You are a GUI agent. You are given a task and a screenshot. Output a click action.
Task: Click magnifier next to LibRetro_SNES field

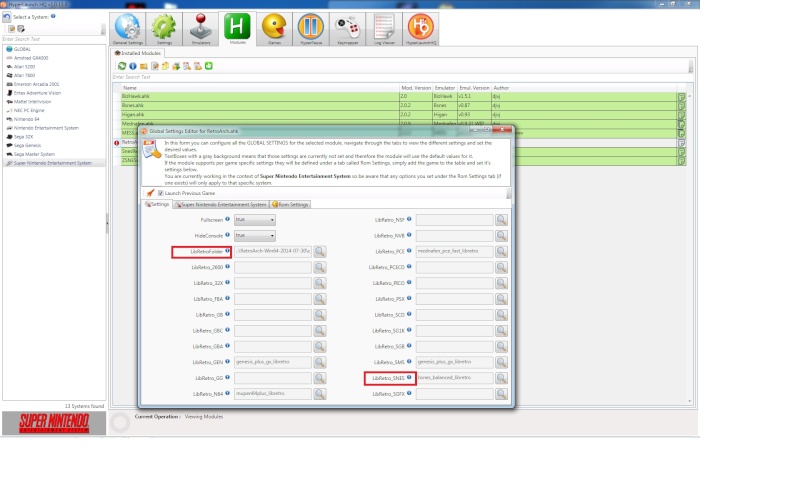click(x=502, y=378)
